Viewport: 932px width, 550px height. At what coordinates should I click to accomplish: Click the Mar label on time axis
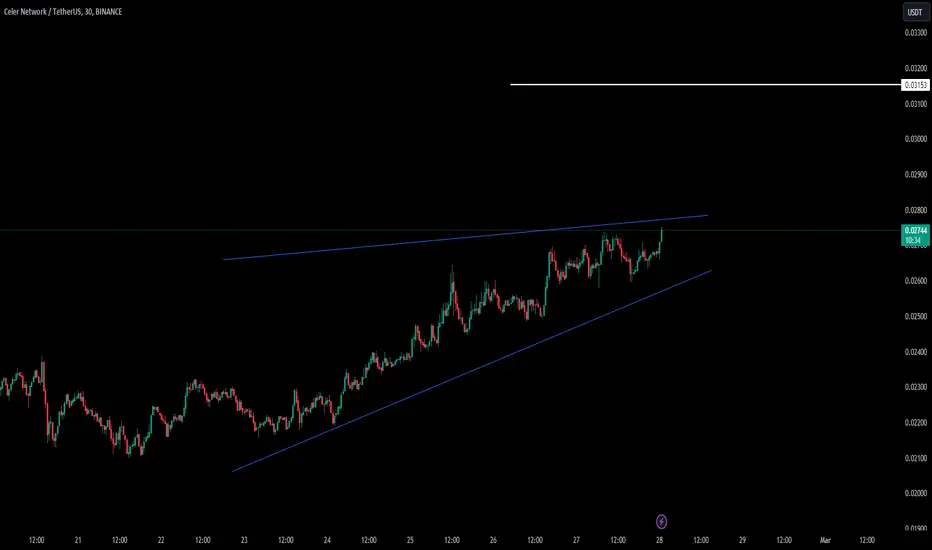click(x=825, y=540)
